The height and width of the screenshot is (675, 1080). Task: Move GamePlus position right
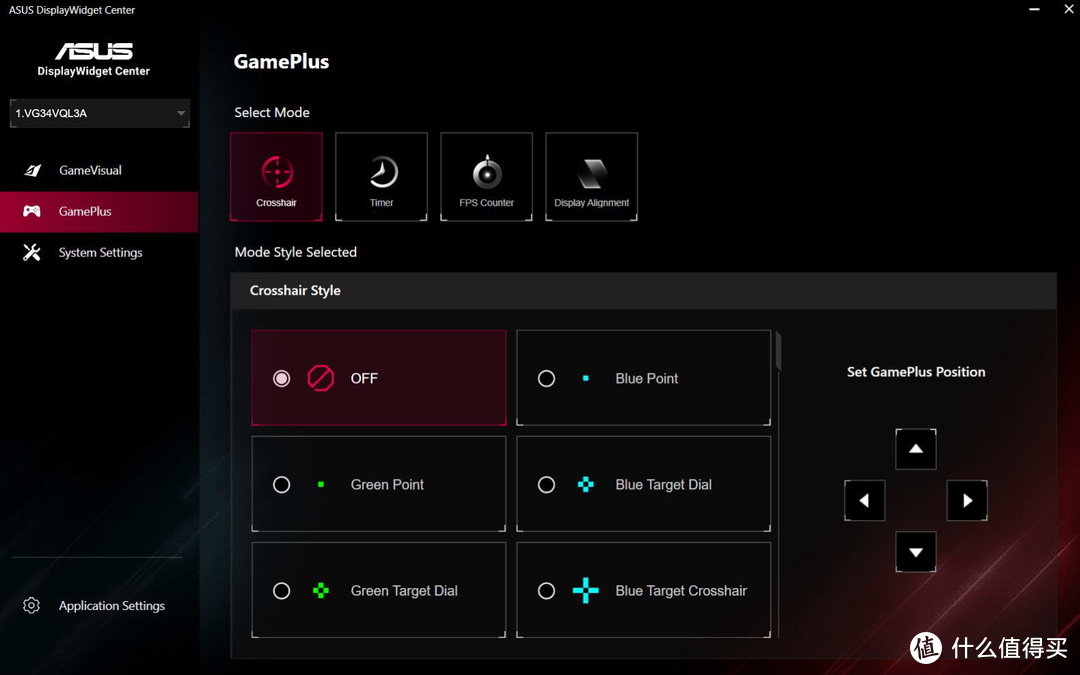point(967,501)
